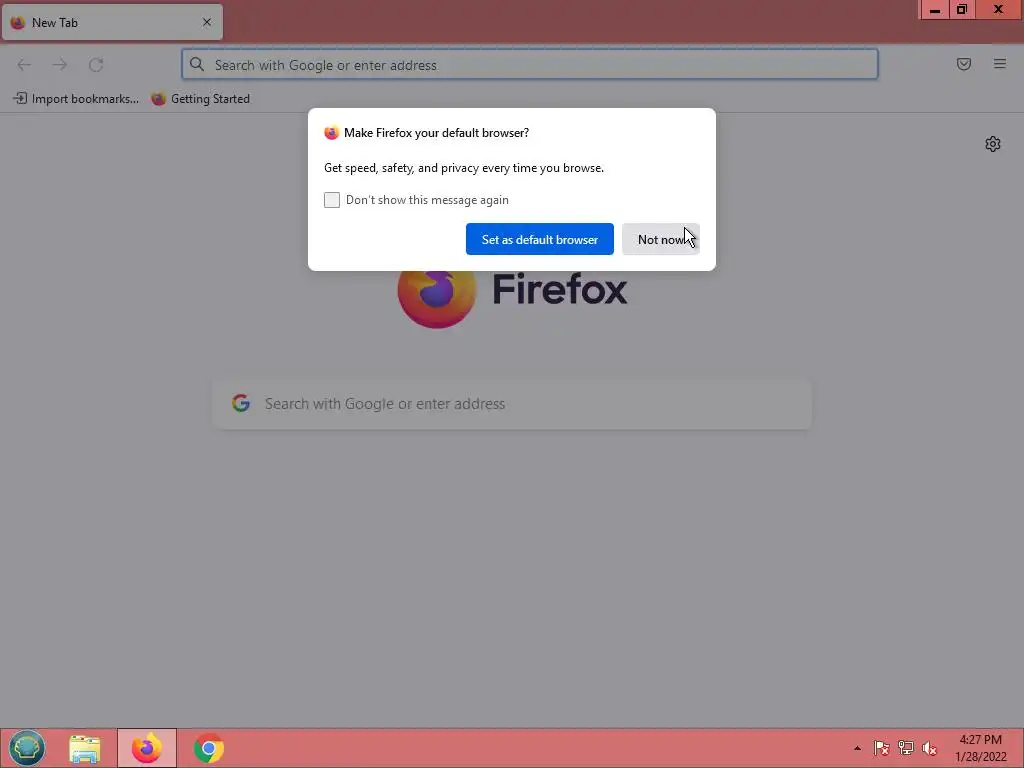
Task: Show hidden system tray icons
Action: click(x=857, y=748)
